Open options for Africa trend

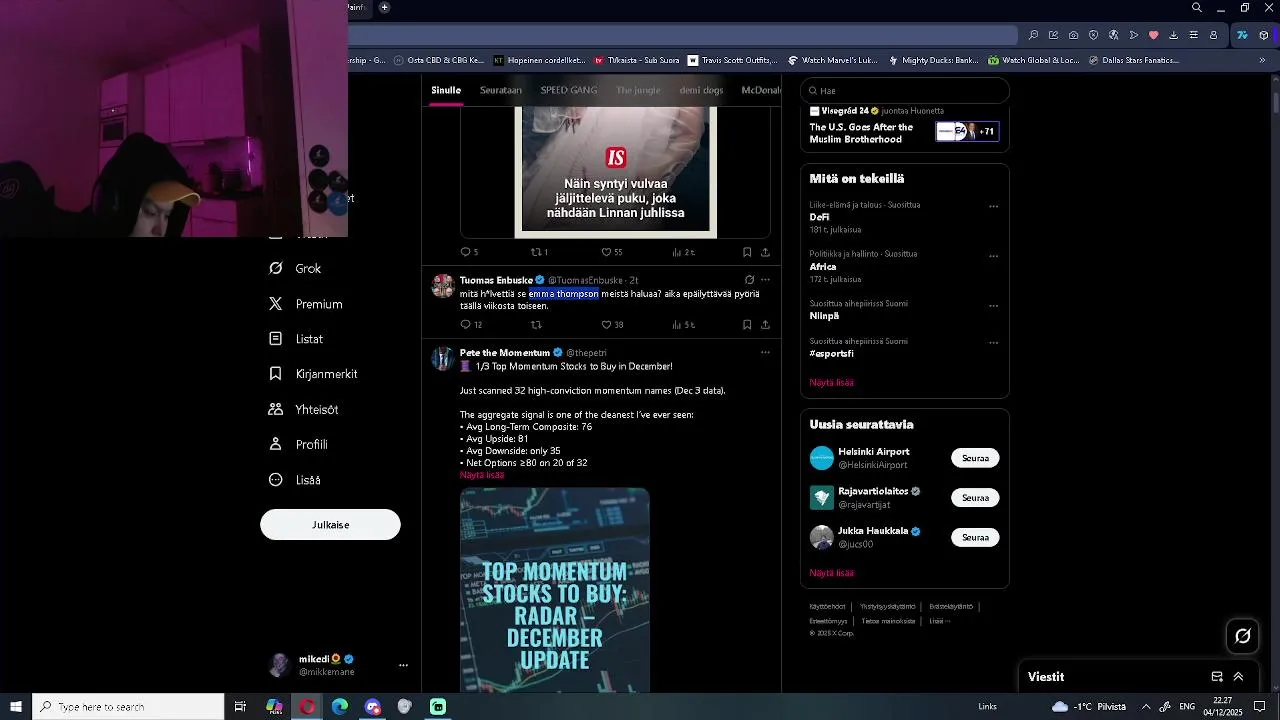[993, 256]
